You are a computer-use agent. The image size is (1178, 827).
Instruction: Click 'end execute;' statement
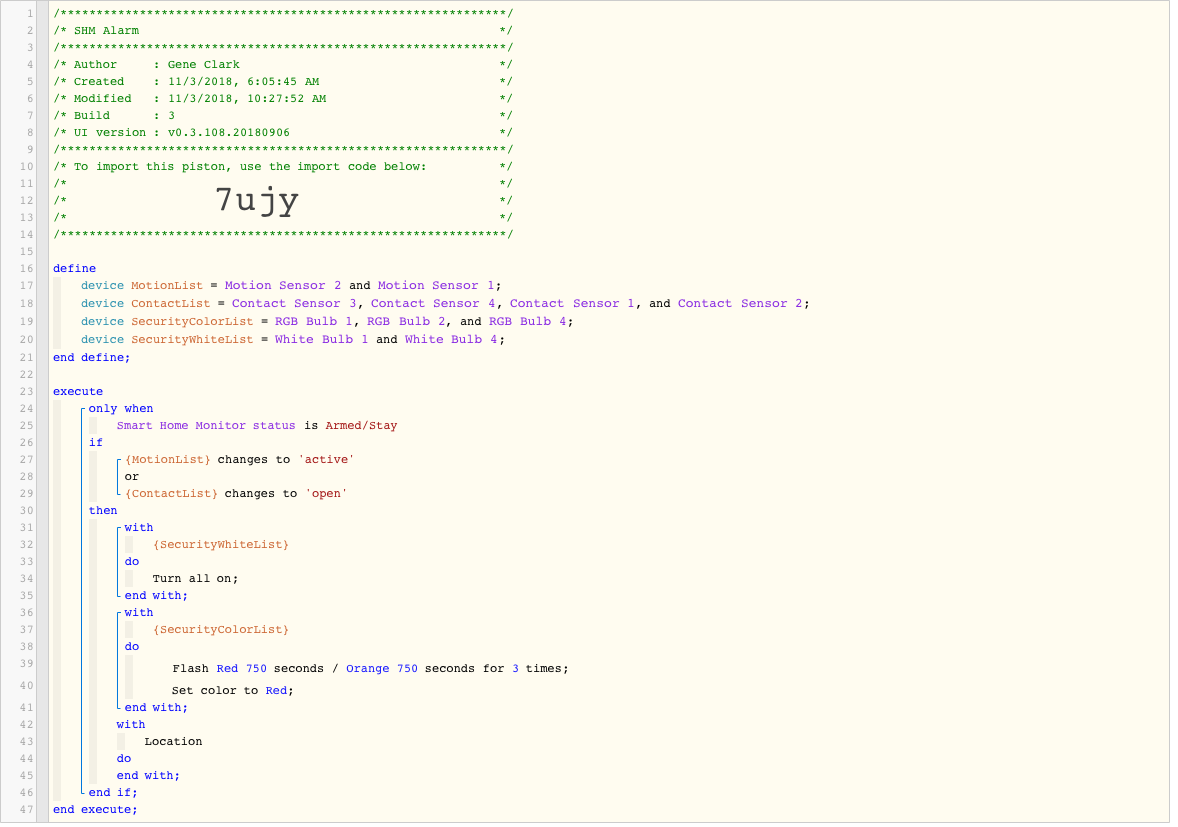95,810
